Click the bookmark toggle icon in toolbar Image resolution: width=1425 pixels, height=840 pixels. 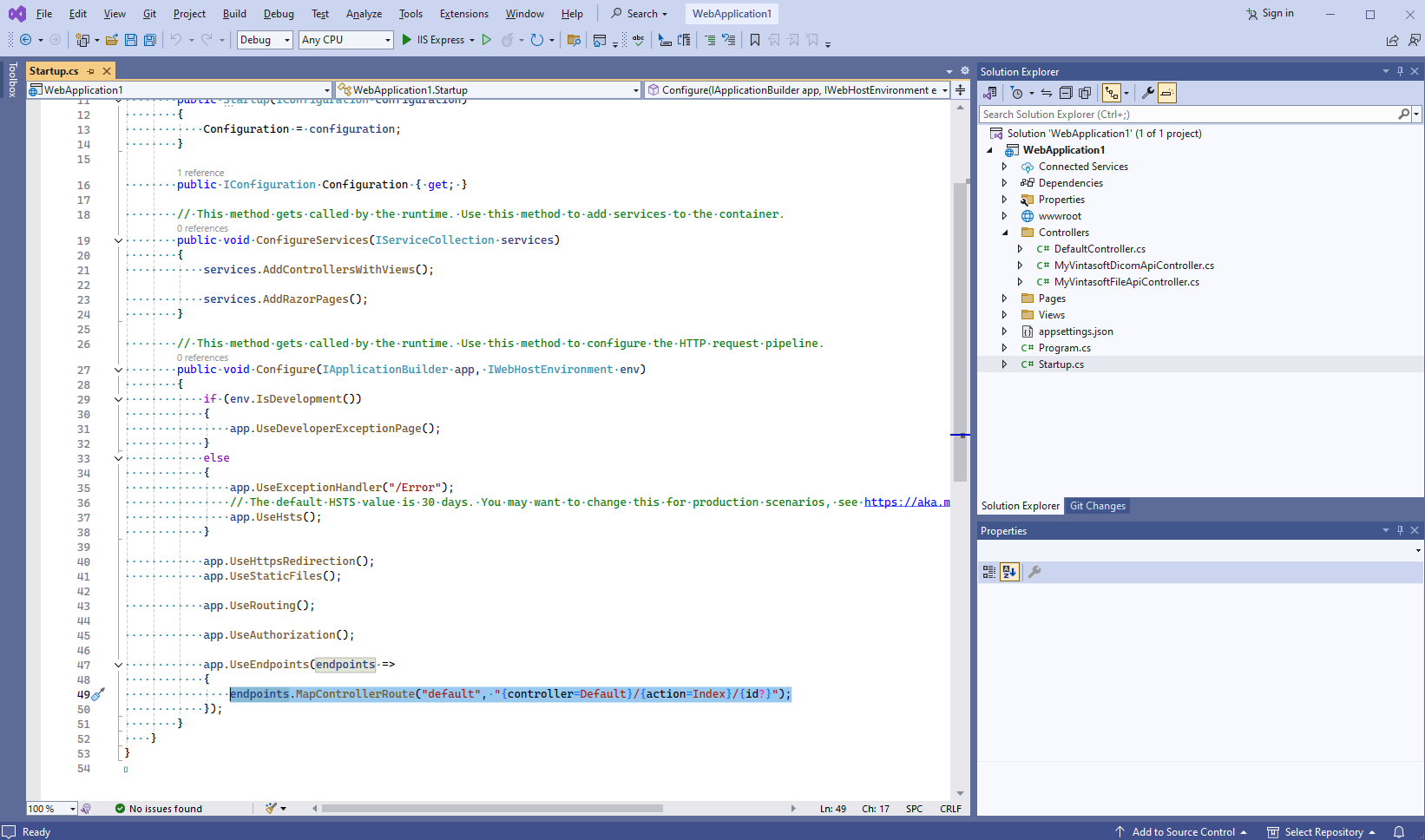click(755, 40)
